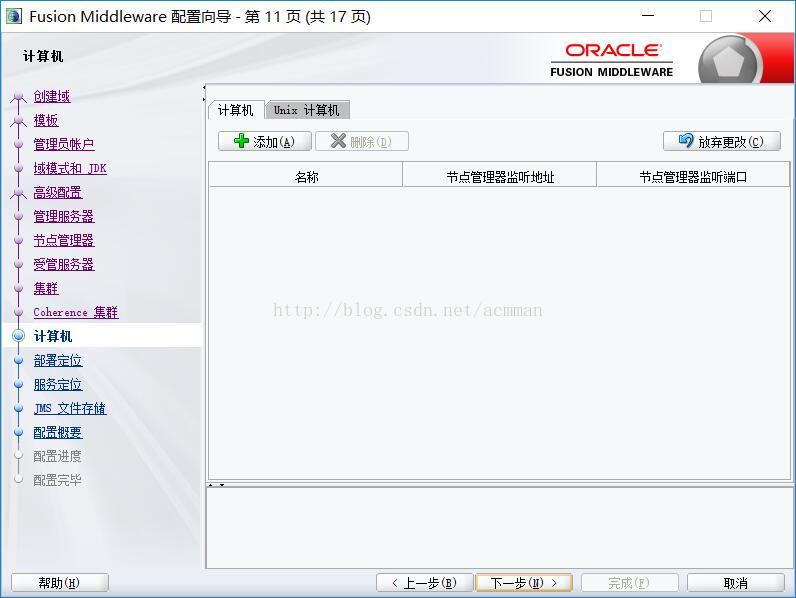The height and width of the screenshot is (598, 796).
Task: Click the 节点管理器监听地址 column header
Action: tap(500, 177)
